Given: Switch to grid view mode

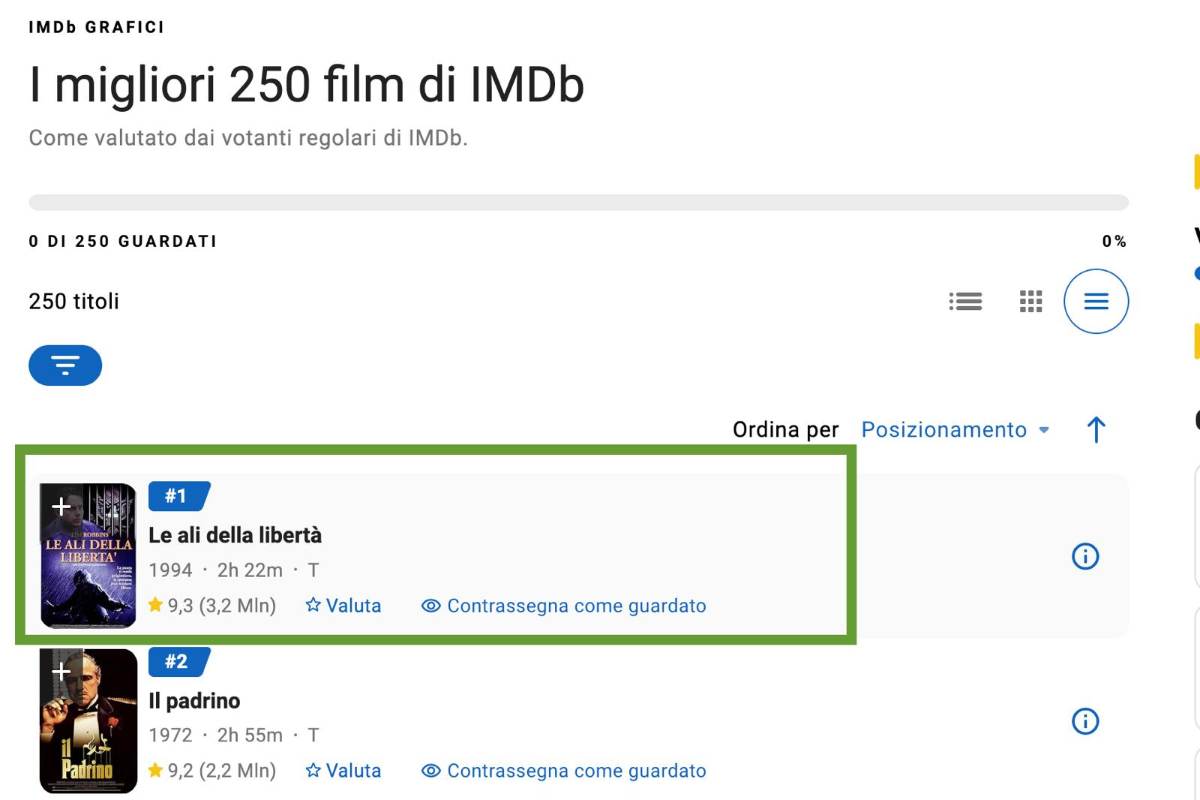Looking at the screenshot, I should (1029, 300).
